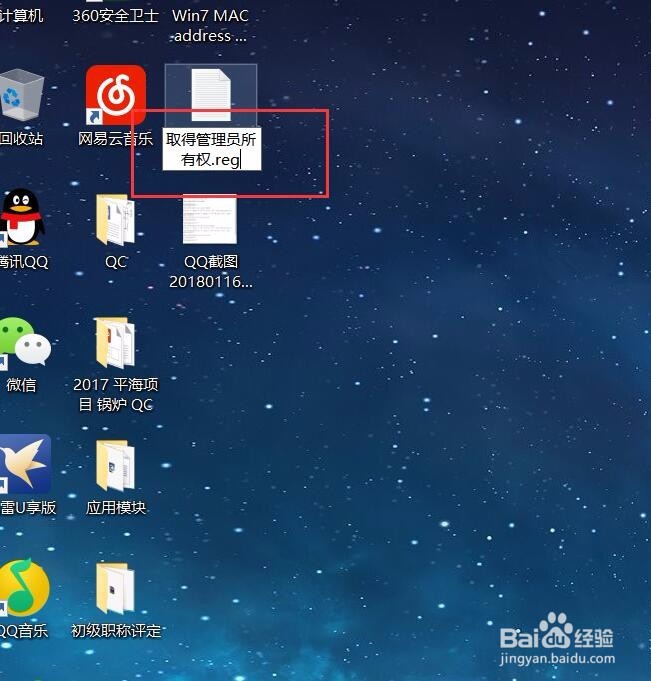
Task: Select the Recycle Bin desktop icon
Action: click(x=21, y=95)
